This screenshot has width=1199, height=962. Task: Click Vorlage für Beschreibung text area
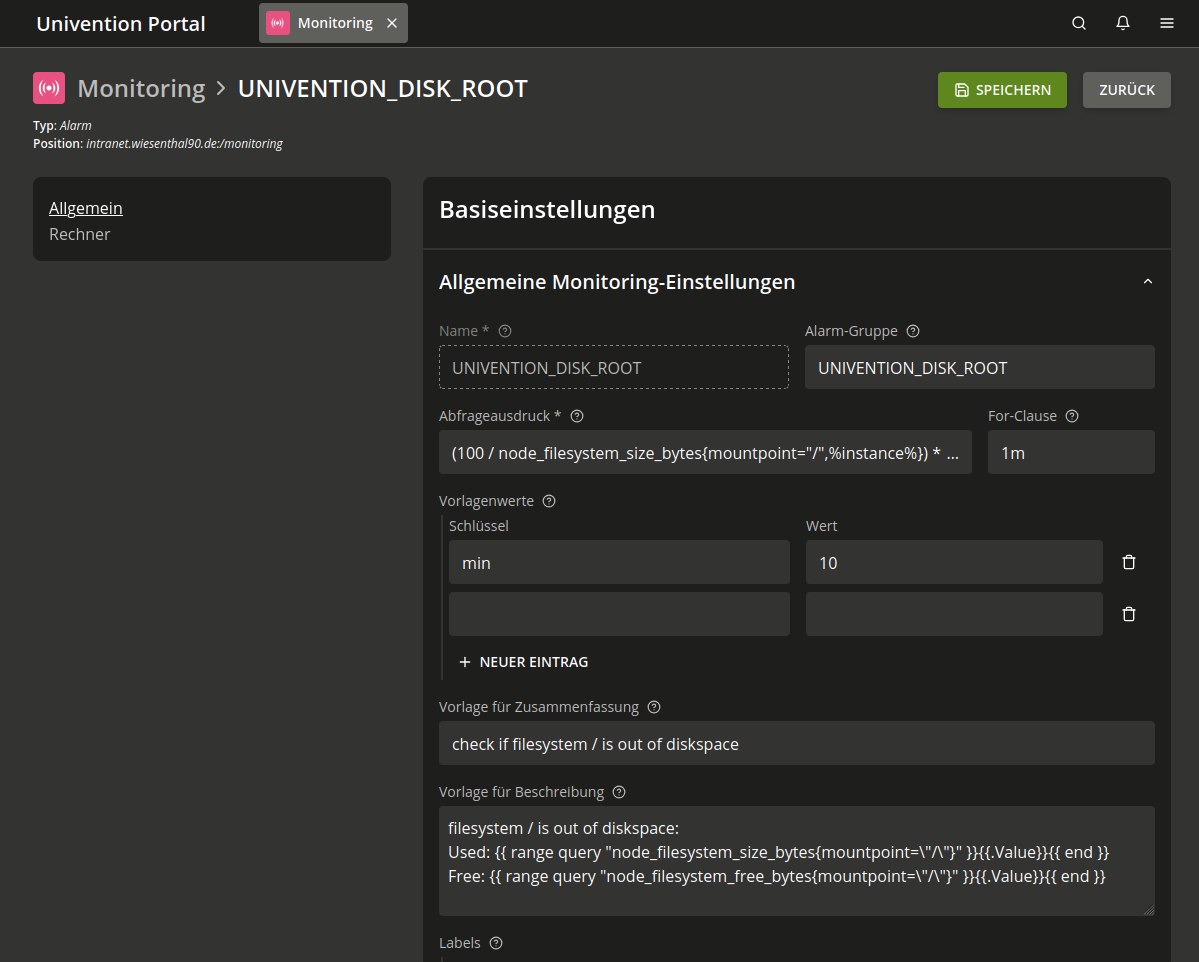pos(797,861)
